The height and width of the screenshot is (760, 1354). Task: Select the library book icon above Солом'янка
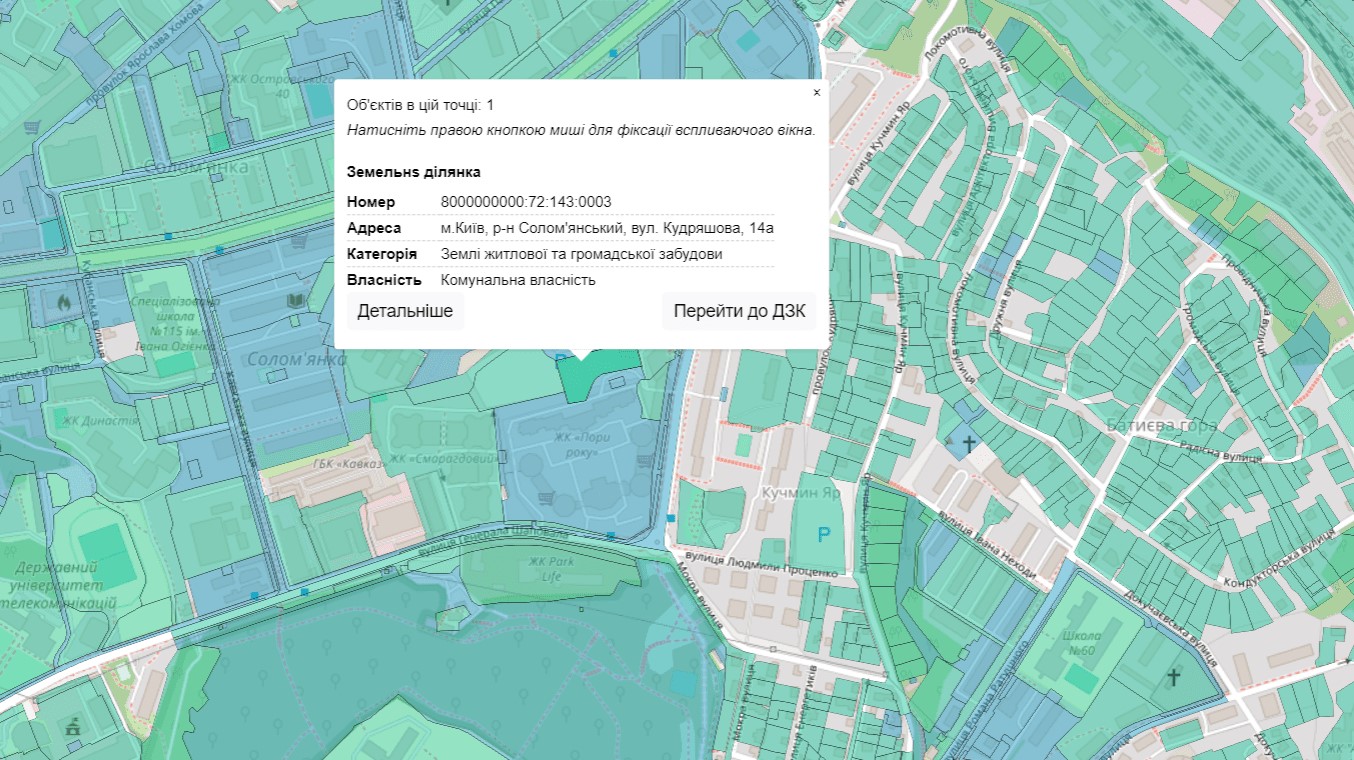295,300
